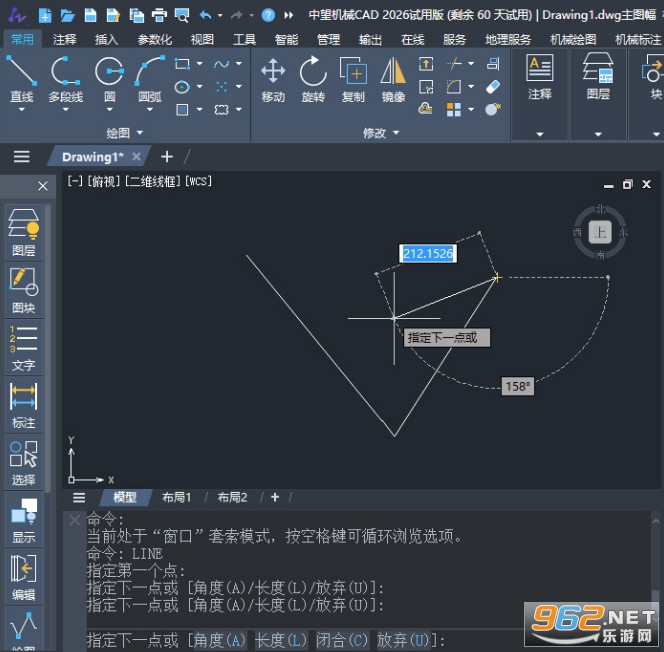This screenshot has width=664, height=652.
Task: Open dropdown arrow under 直线
Action: [22, 110]
